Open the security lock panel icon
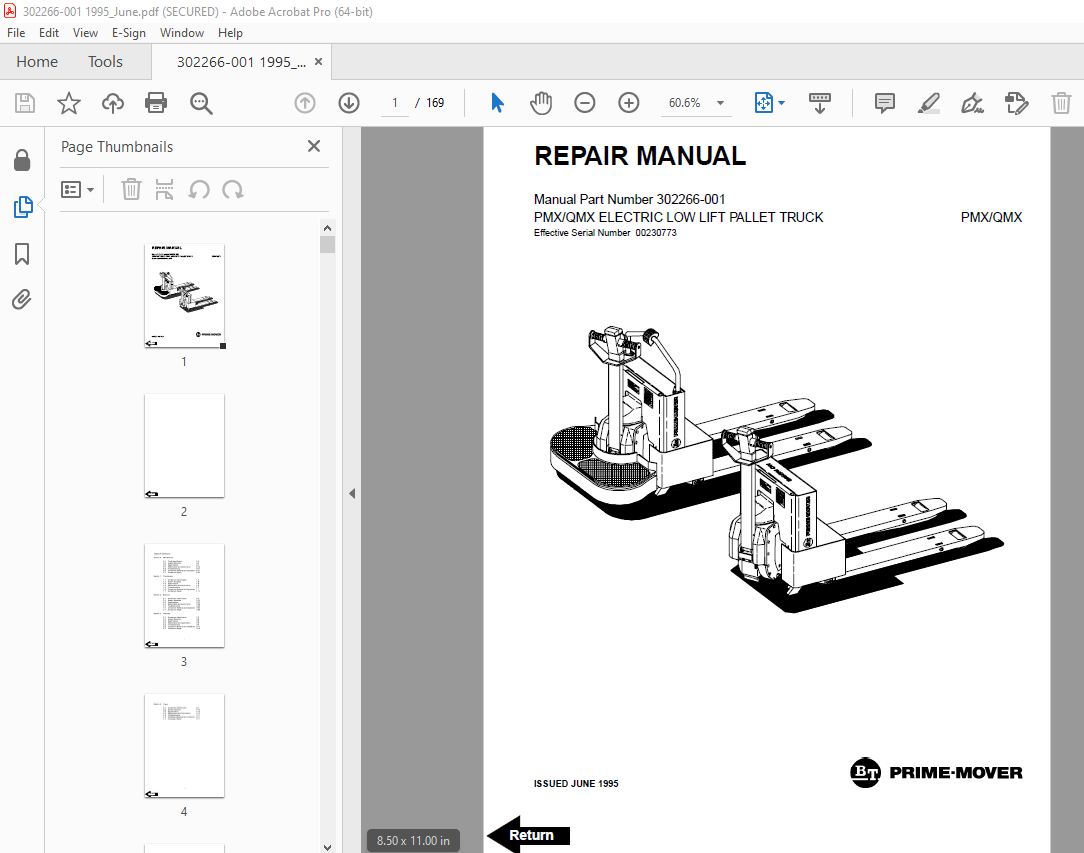1084x853 pixels. pyautogui.click(x=22, y=160)
